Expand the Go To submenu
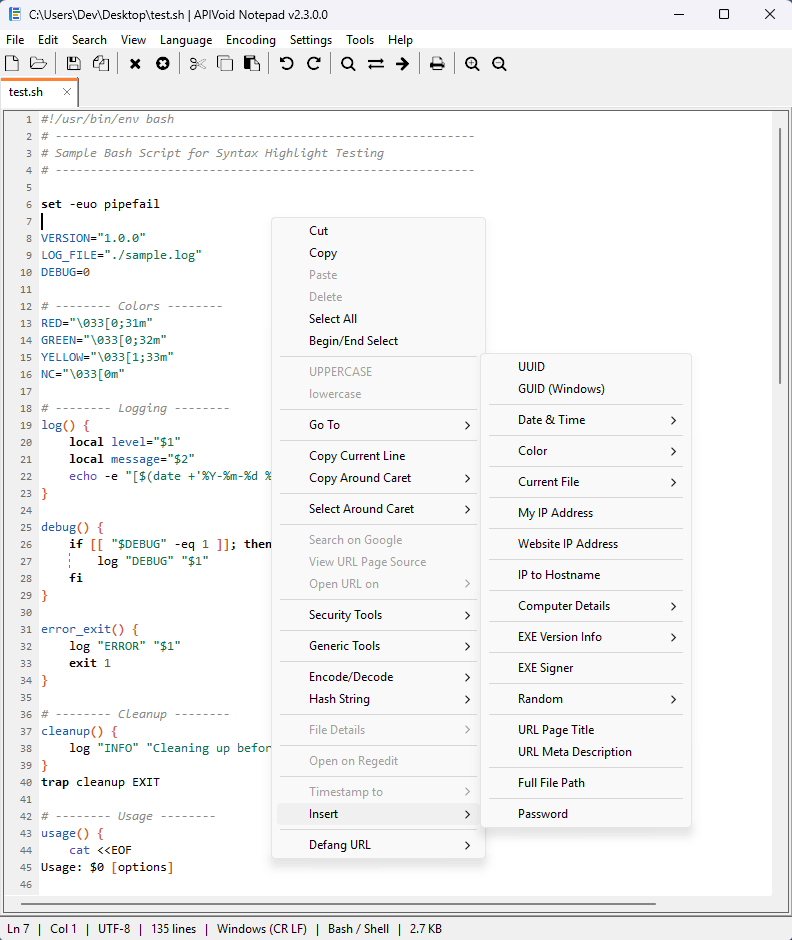792x940 pixels. click(x=378, y=425)
